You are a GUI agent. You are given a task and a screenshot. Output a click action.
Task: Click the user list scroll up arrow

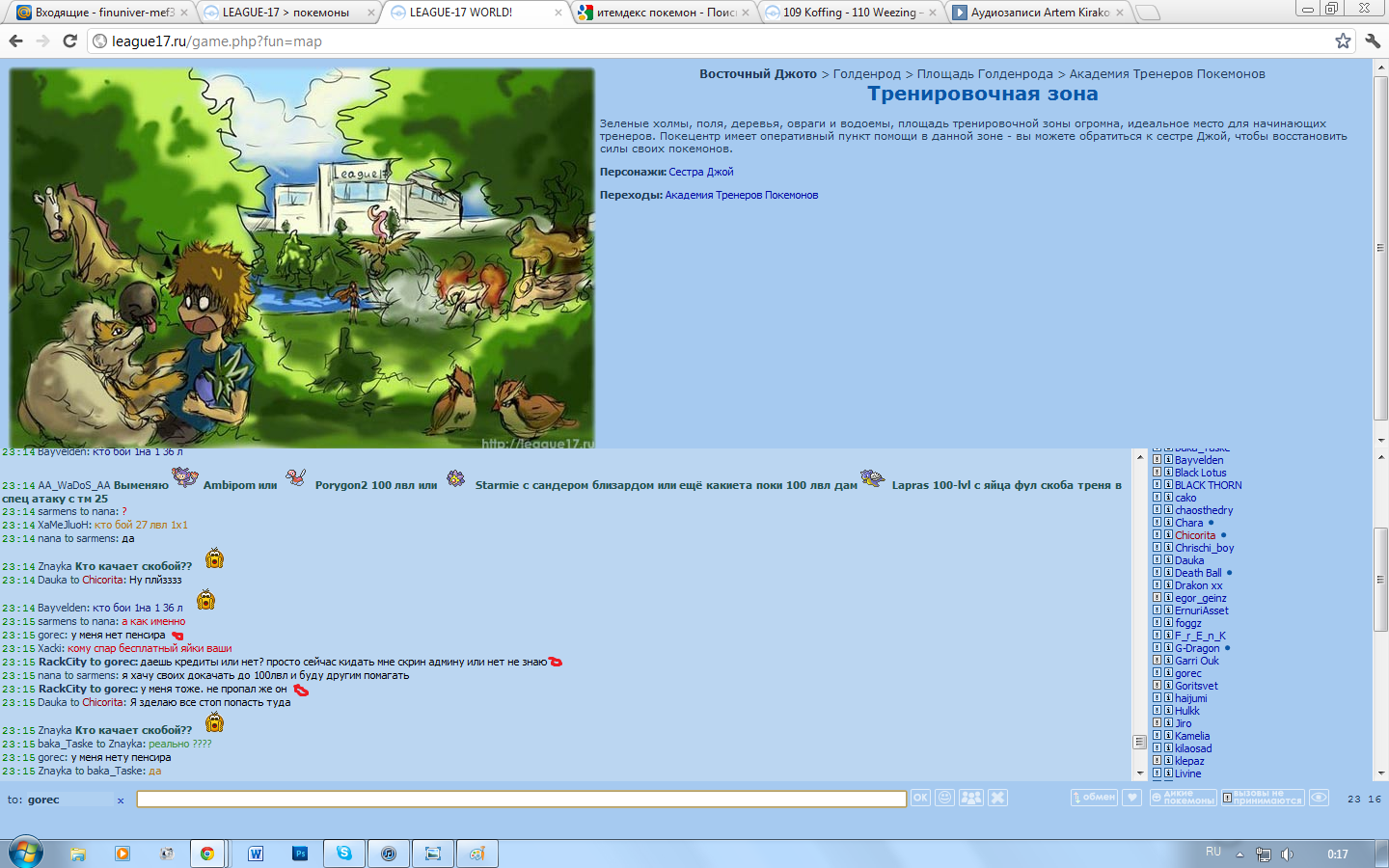1380,457
